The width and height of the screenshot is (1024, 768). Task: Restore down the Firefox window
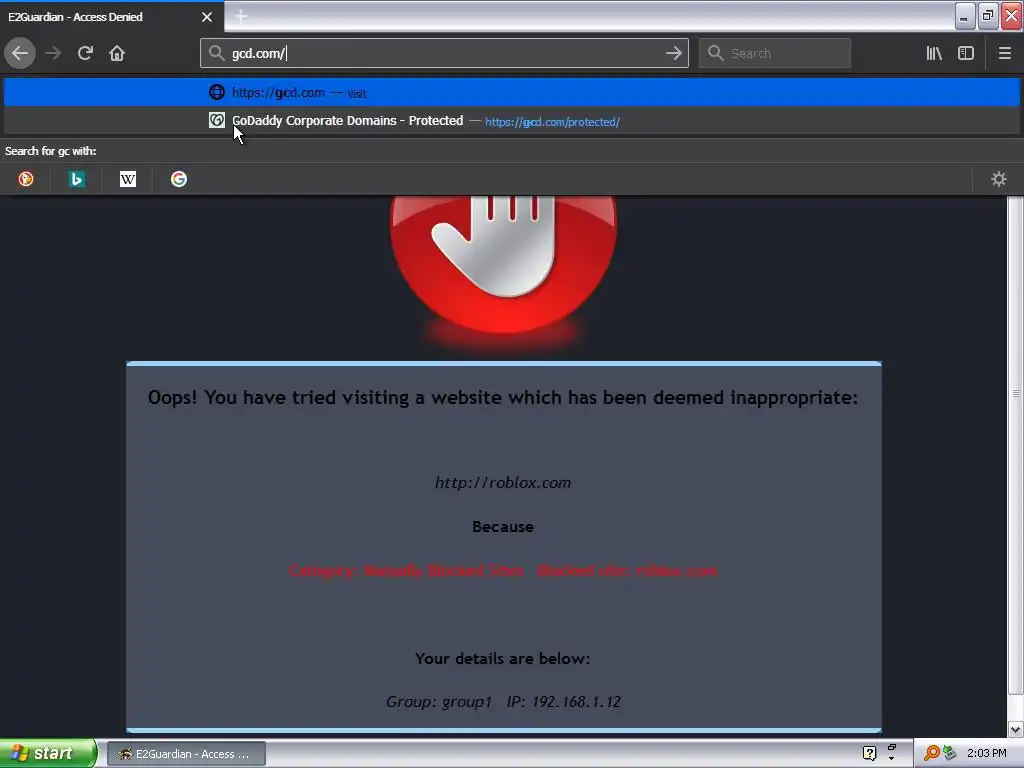(988, 16)
